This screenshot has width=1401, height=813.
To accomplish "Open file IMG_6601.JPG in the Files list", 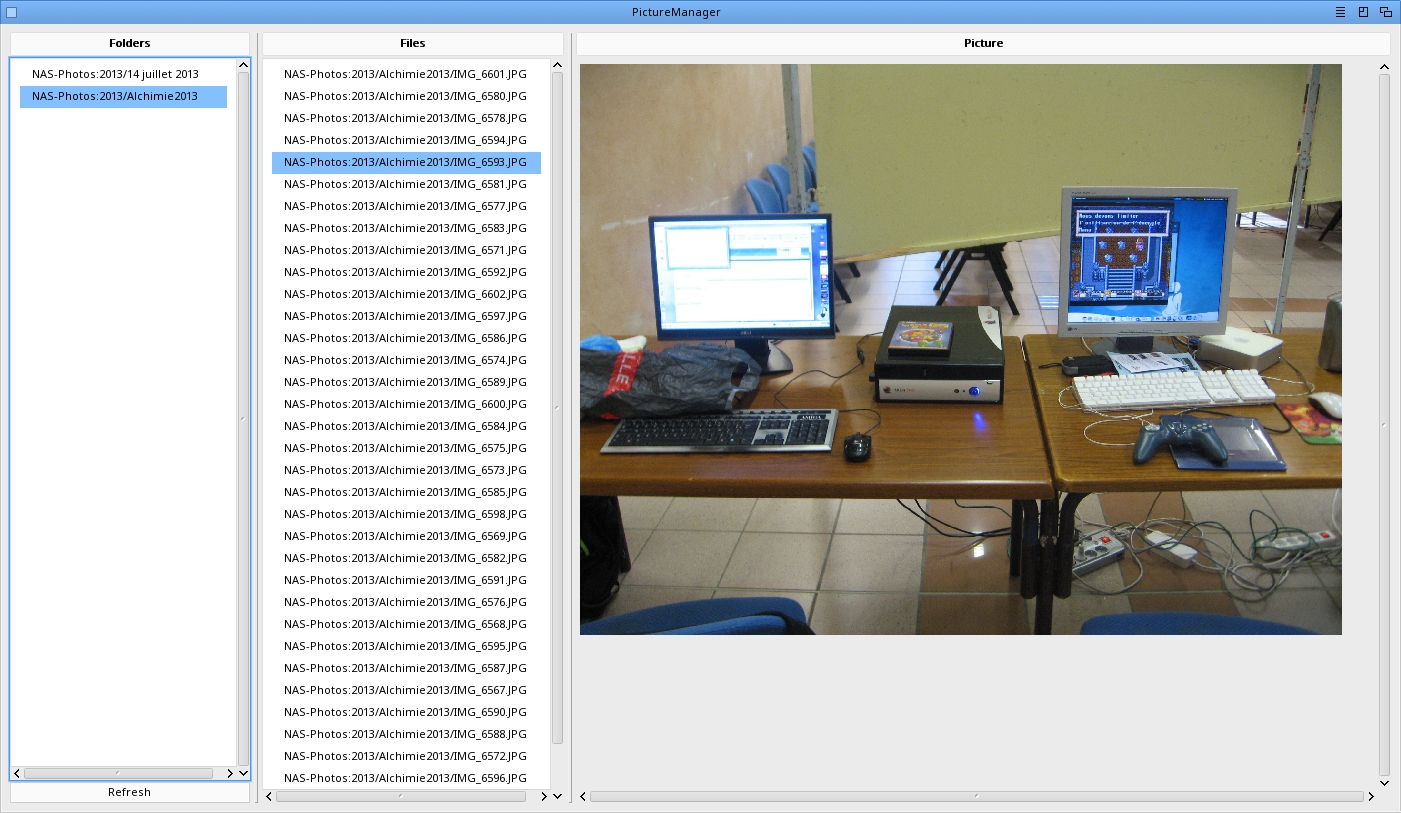I will click(405, 74).
